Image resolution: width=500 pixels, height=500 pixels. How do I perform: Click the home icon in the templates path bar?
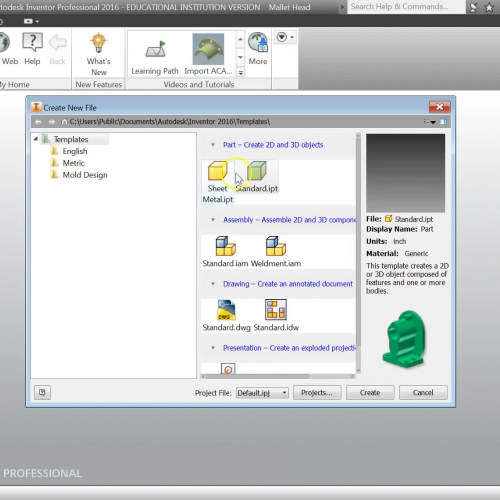64,122
